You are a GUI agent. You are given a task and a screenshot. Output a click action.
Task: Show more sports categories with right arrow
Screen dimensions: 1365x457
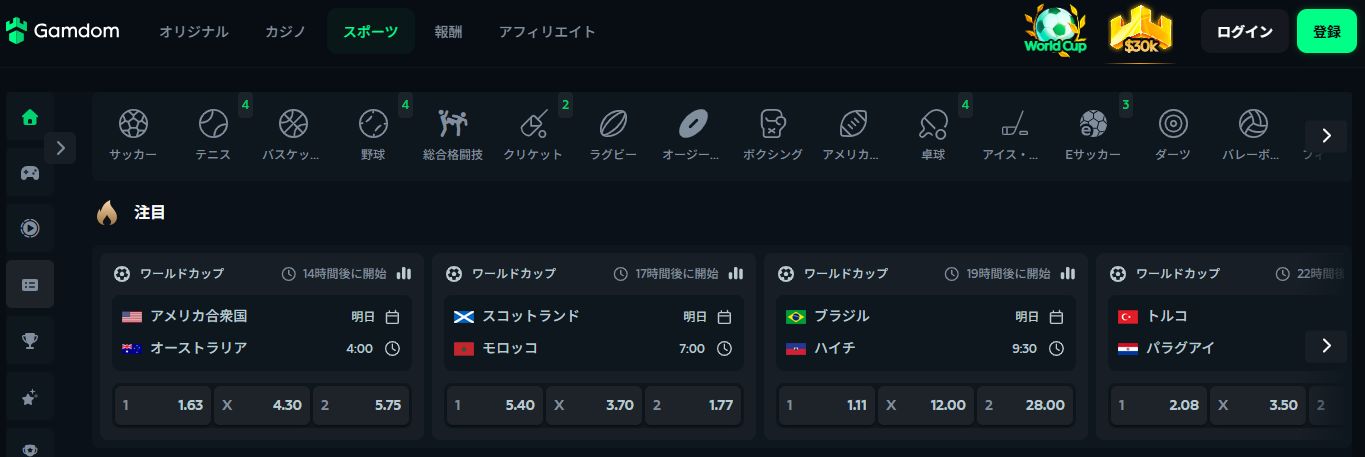[1326, 136]
